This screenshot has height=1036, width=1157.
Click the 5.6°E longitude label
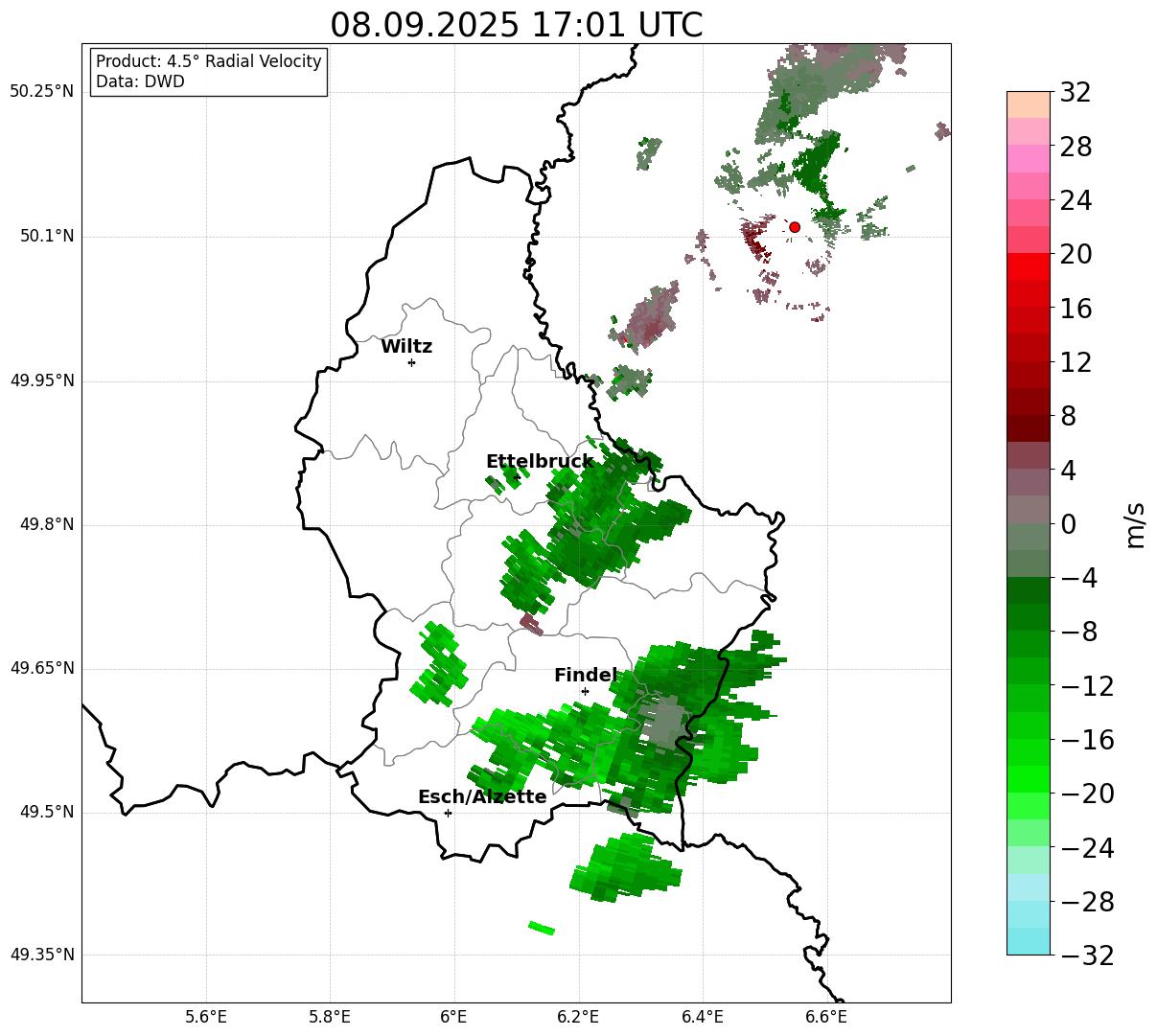pyautogui.click(x=206, y=1017)
